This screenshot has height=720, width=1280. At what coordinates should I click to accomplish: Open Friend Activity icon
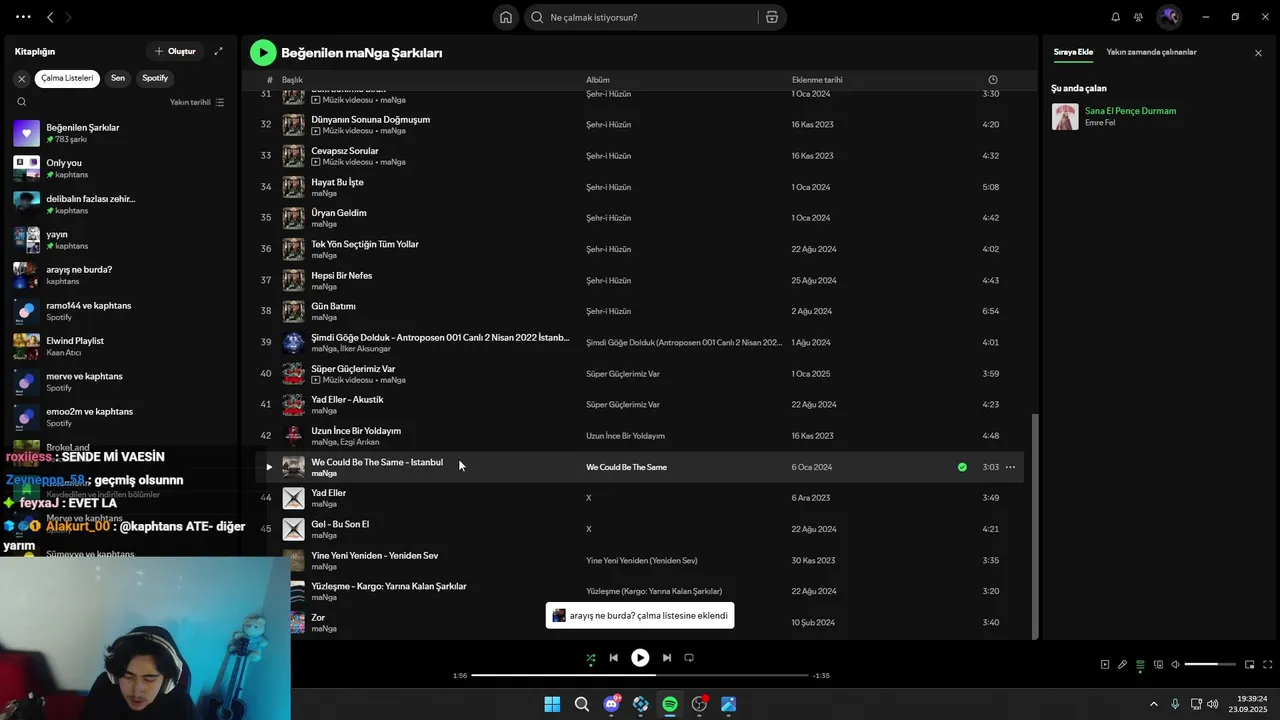point(1138,17)
